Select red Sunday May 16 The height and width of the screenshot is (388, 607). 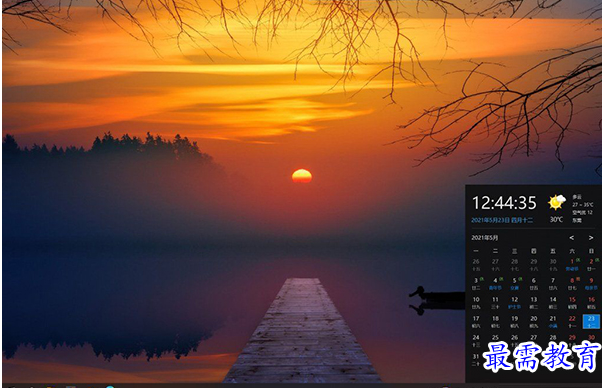tap(591, 302)
